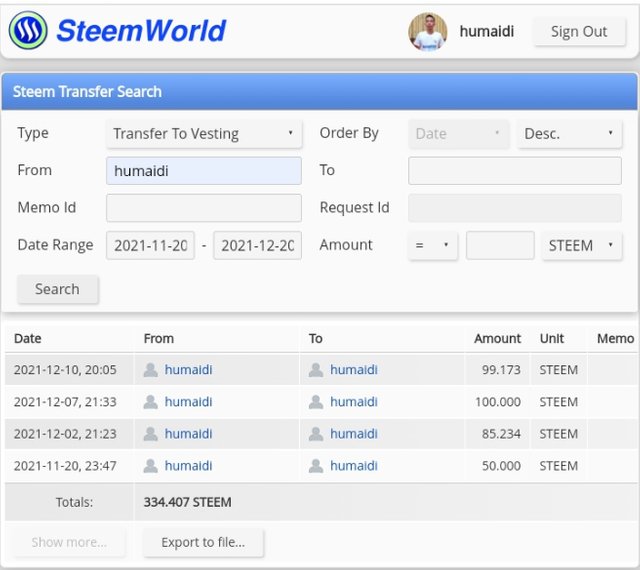Open From humaidi link in 2021-11-20 row
This screenshot has width=640, height=570.
(x=188, y=465)
